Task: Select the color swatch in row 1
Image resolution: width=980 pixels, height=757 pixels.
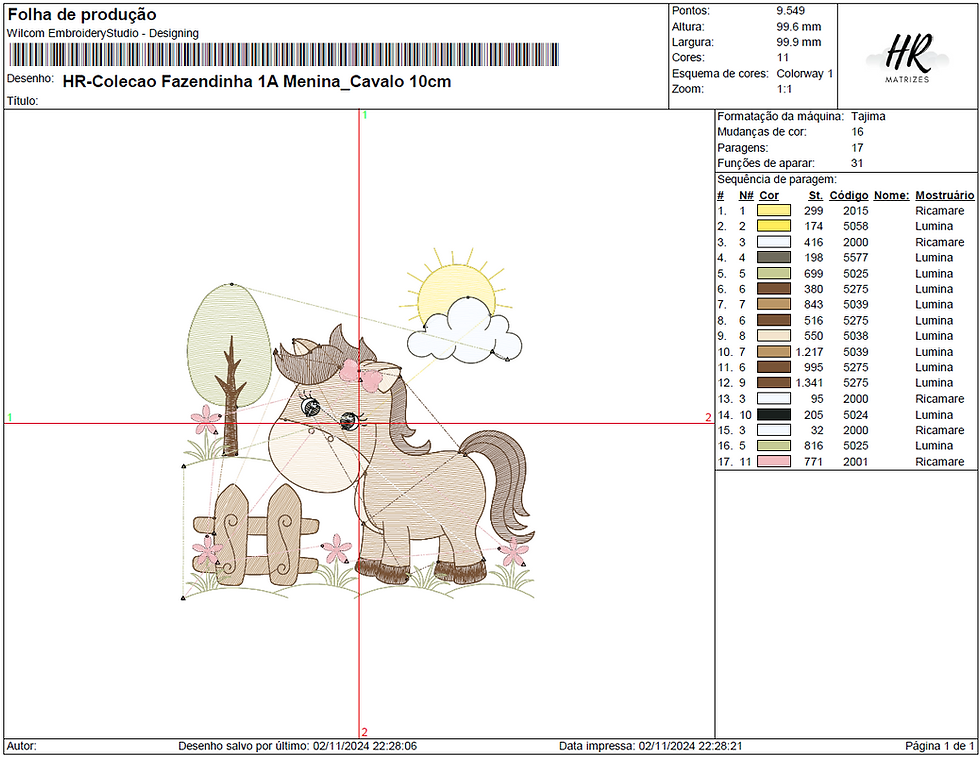Action: (774, 211)
